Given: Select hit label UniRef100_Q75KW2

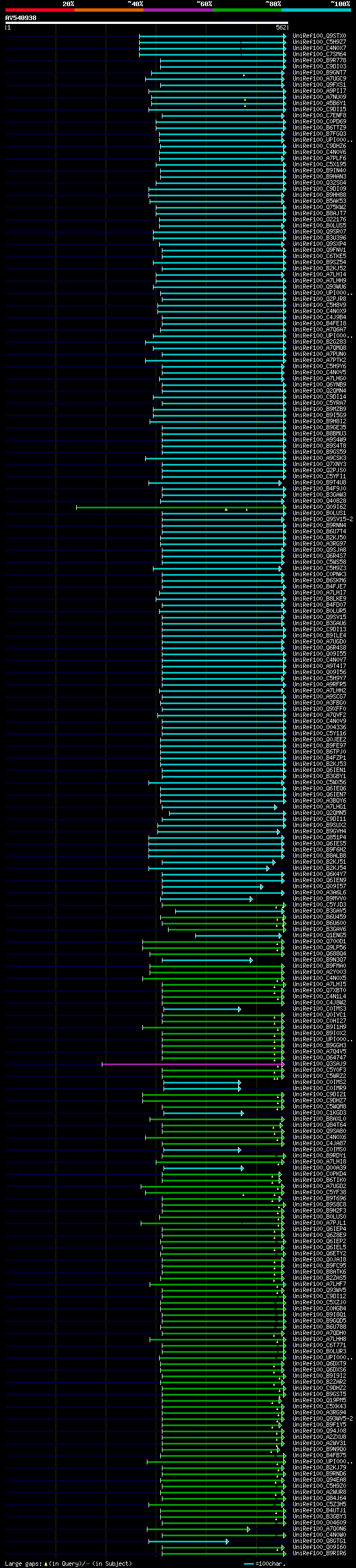Looking at the screenshot, I should pos(319,207).
